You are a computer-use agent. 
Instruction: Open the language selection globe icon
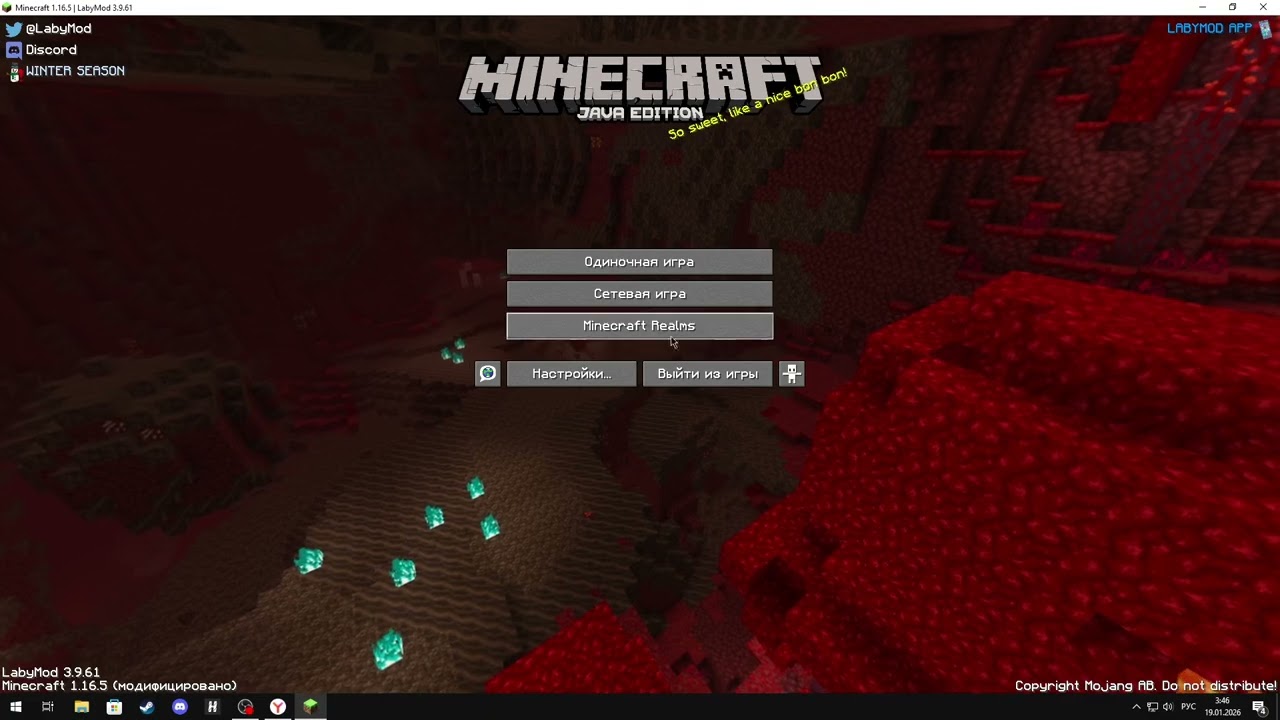[x=487, y=374]
